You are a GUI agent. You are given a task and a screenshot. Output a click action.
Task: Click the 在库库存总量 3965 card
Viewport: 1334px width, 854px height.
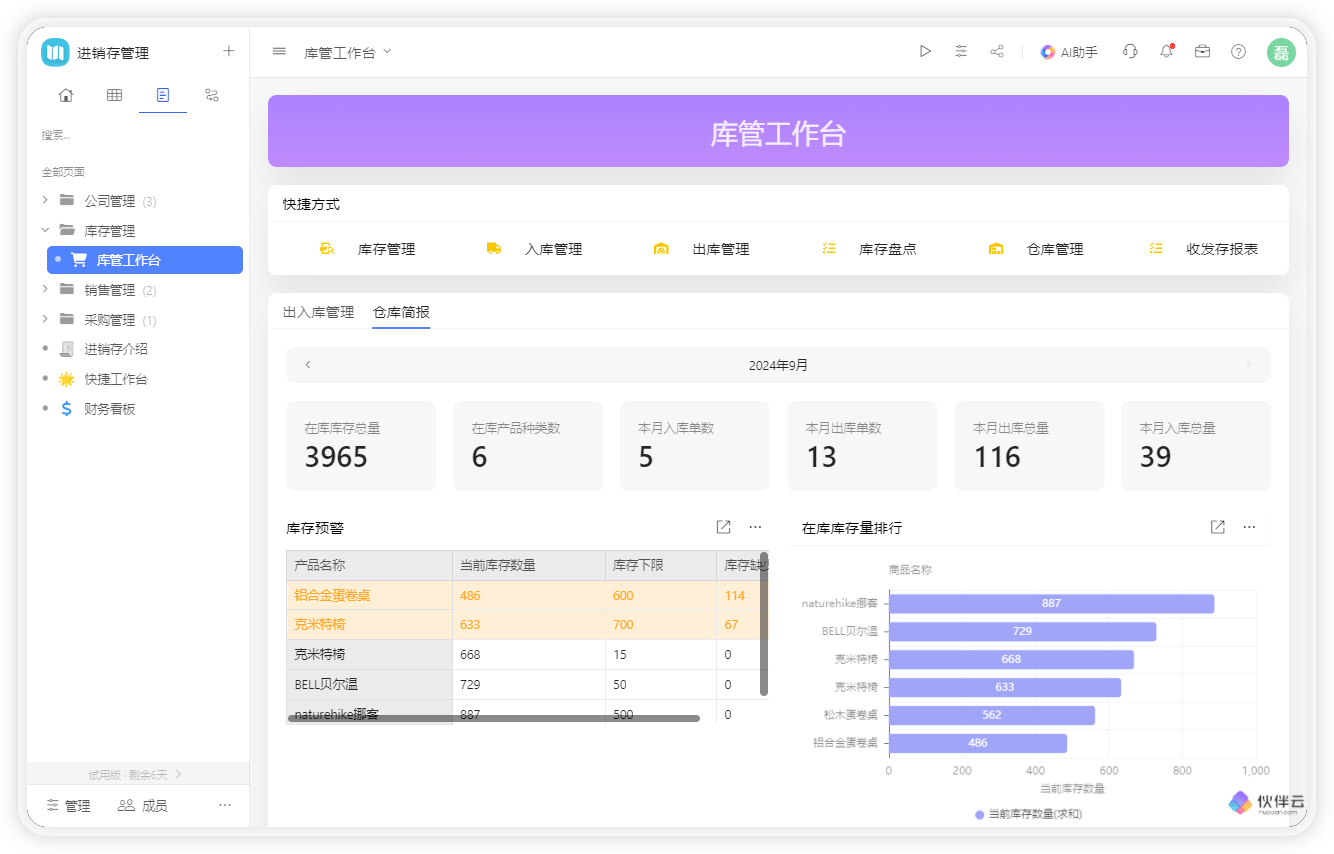coord(361,446)
